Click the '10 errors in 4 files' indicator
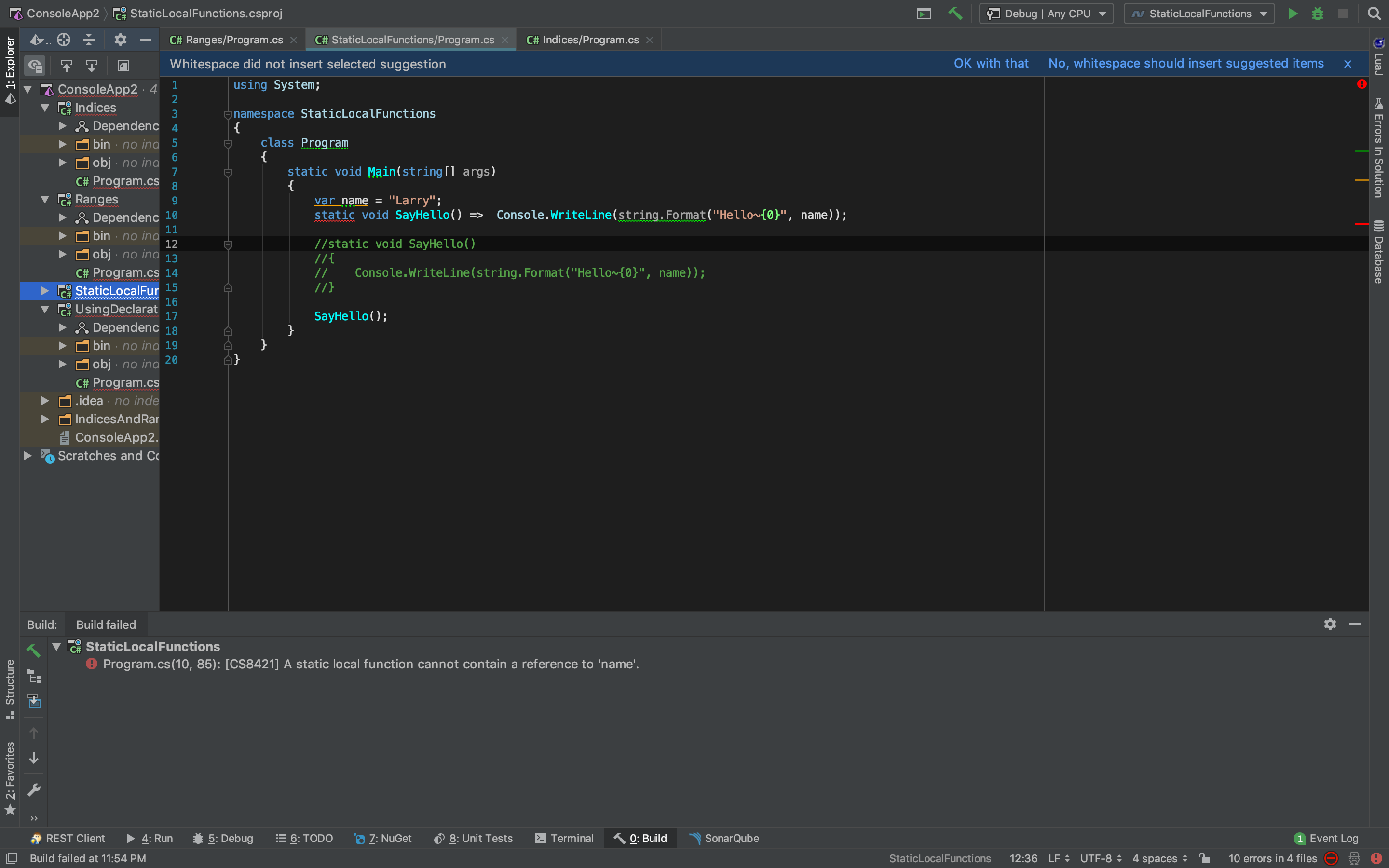Screen dimensions: 1389x868 [x=1272, y=858]
